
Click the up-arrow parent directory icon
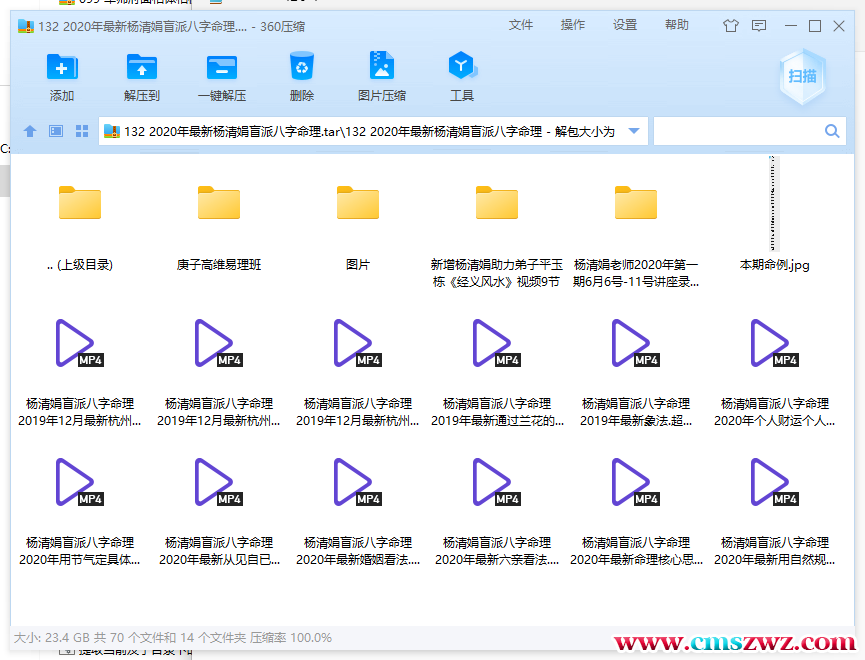click(x=29, y=130)
